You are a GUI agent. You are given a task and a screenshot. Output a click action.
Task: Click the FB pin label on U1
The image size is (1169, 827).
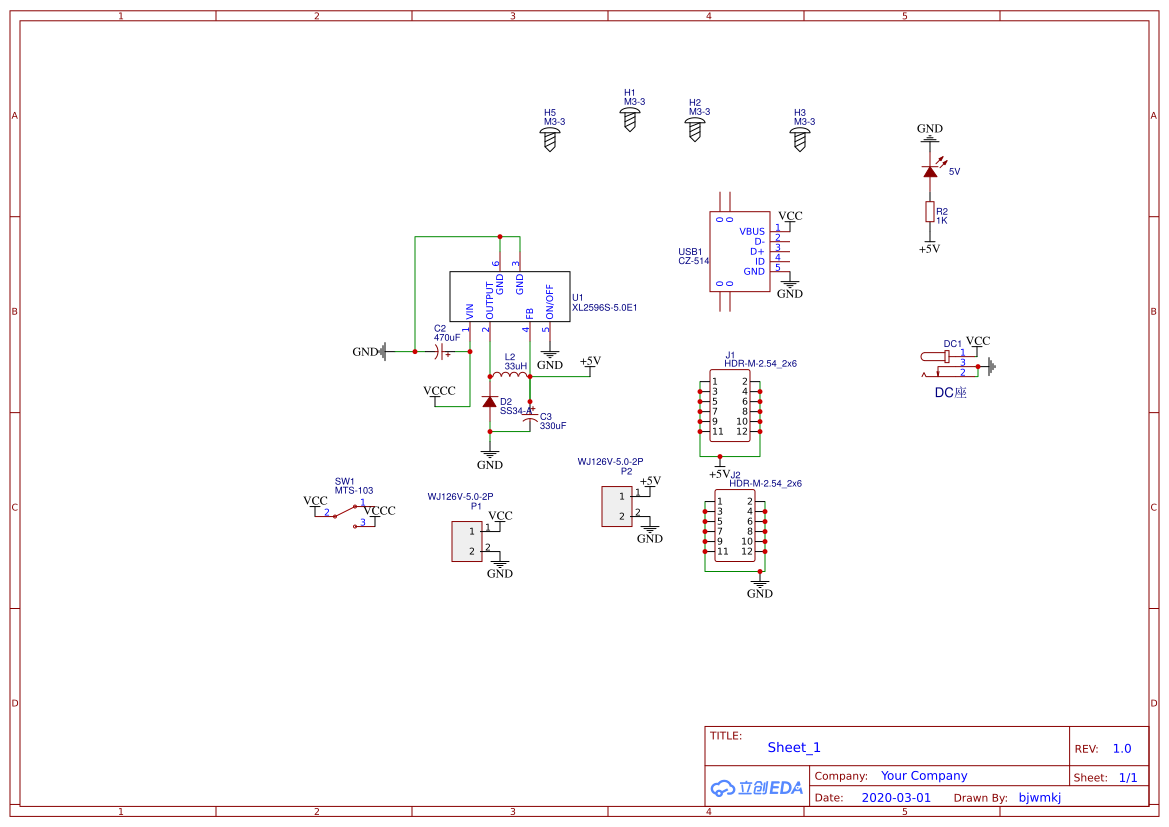point(529,314)
